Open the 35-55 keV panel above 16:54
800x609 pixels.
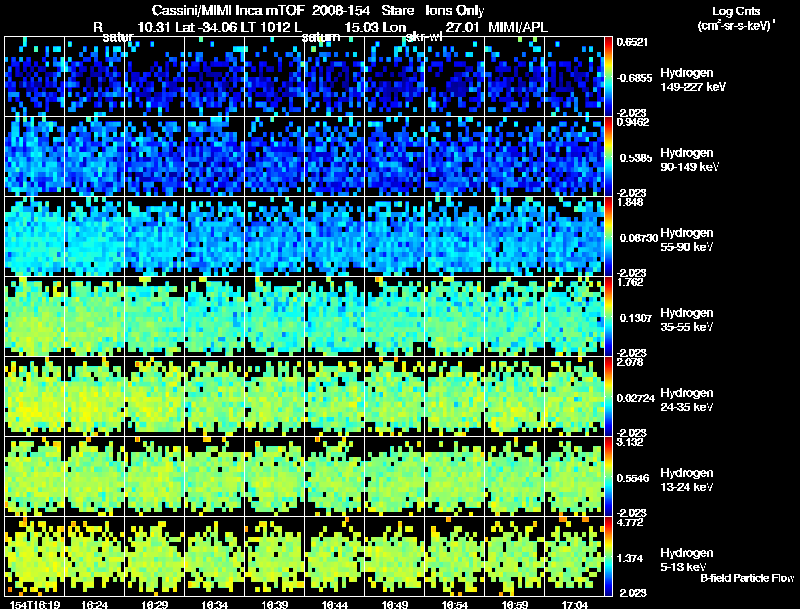coord(455,316)
